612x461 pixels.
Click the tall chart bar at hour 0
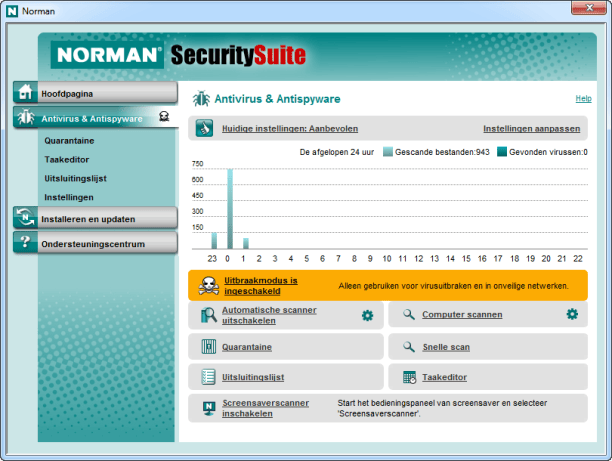tap(230, 208)
